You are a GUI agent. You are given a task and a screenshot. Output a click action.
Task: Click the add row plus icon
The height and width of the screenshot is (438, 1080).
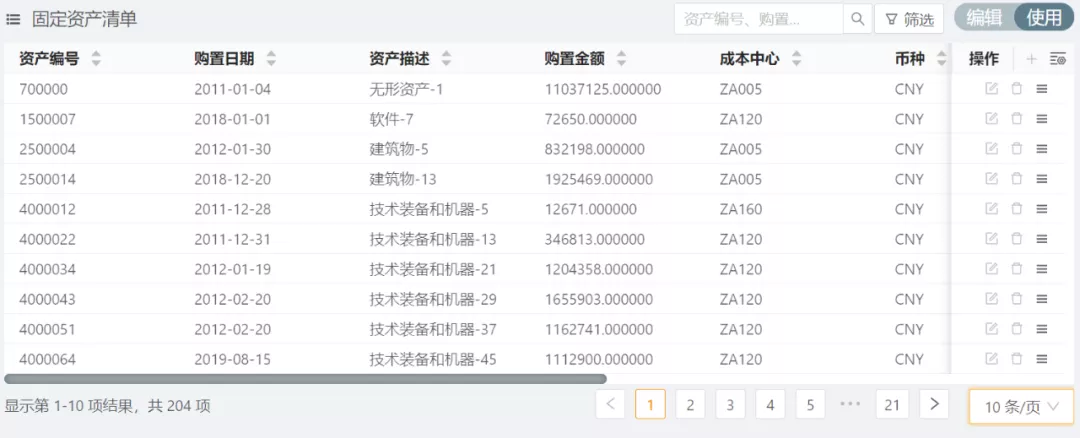click(x=1031, y=59)
